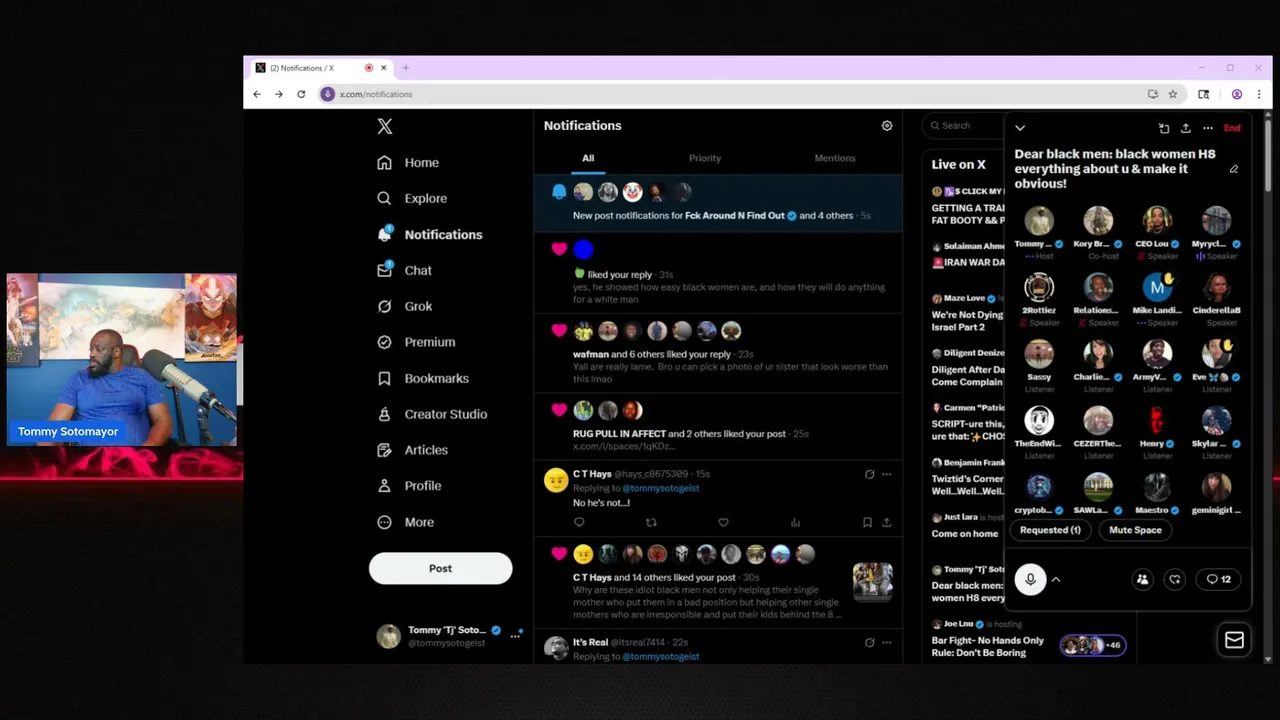
Task: Collapse the Space panel chevron
Action: (x=1020, y=128)
